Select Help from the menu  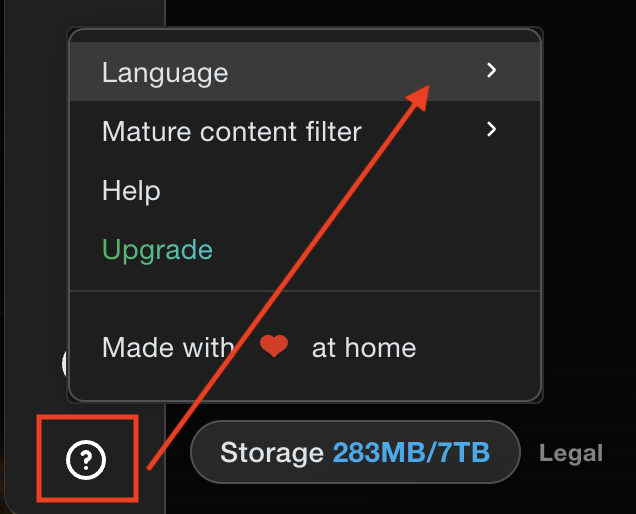click(x=131, y=190)
